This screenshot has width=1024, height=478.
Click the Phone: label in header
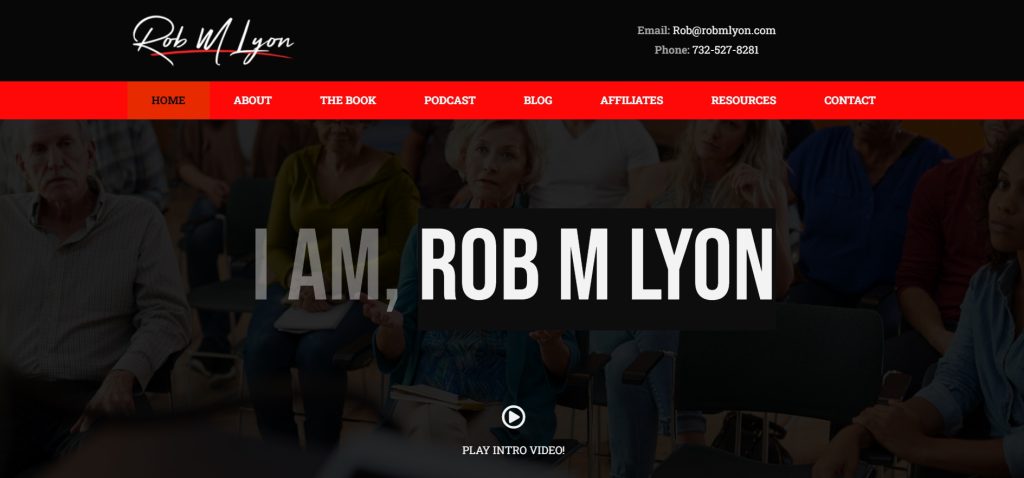click(x=672, y=50)
